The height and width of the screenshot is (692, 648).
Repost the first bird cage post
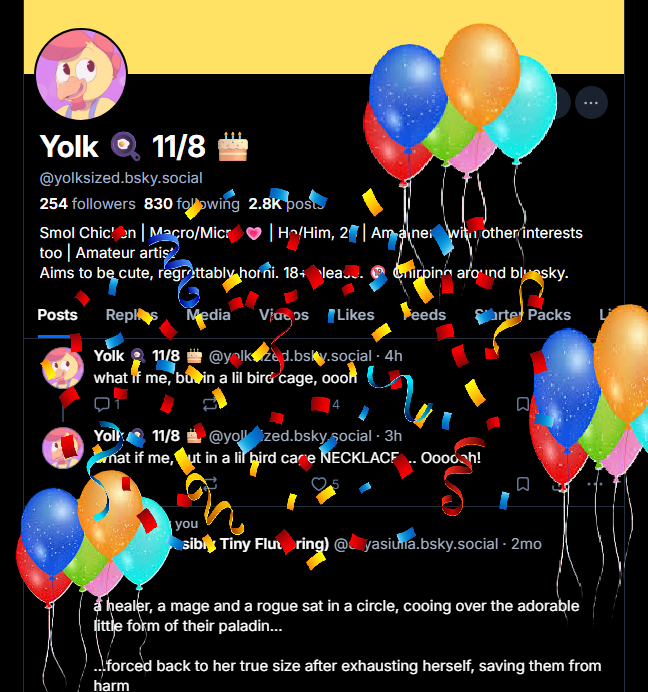tap(210, 404)
